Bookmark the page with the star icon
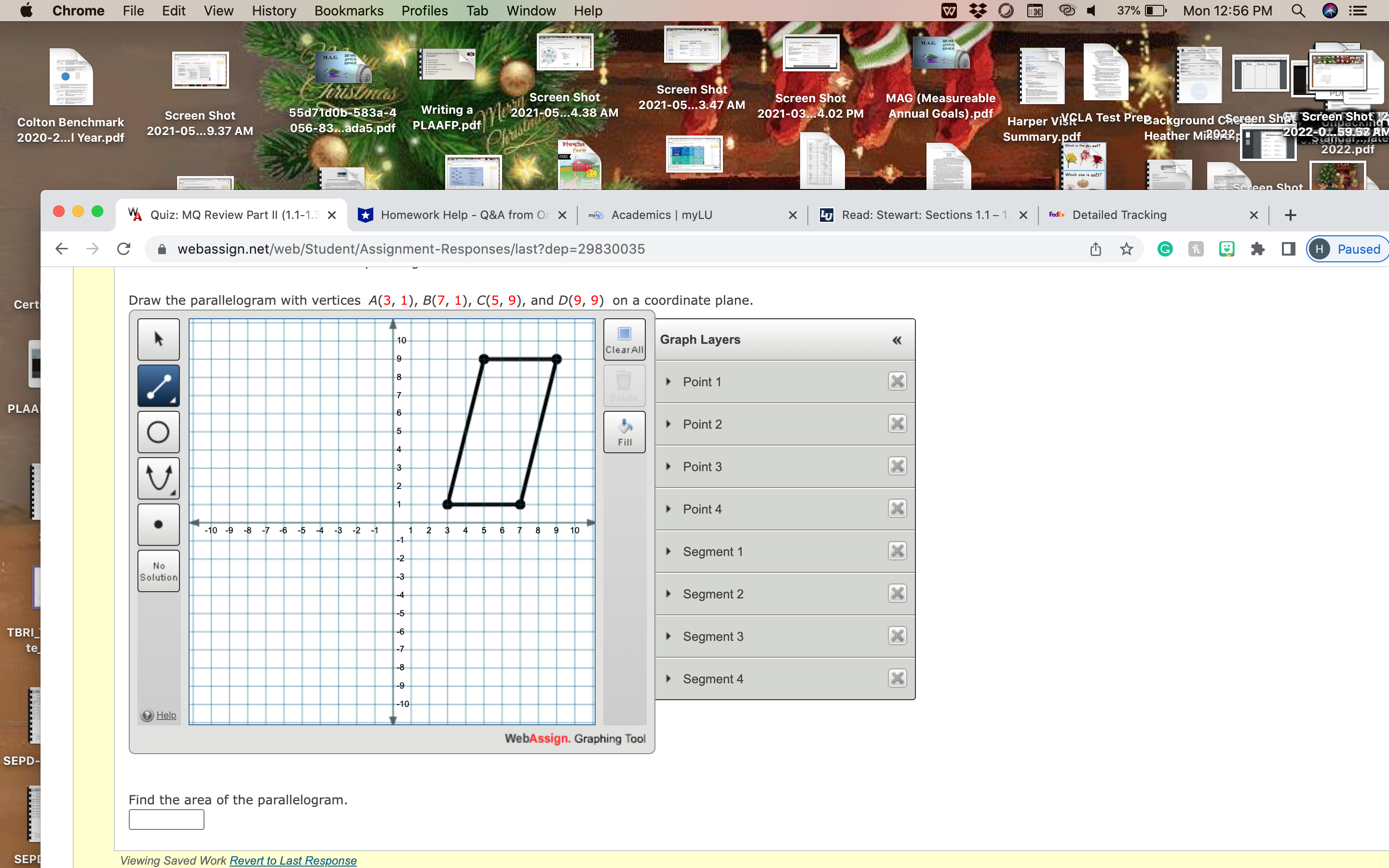 click(1126, 249)
